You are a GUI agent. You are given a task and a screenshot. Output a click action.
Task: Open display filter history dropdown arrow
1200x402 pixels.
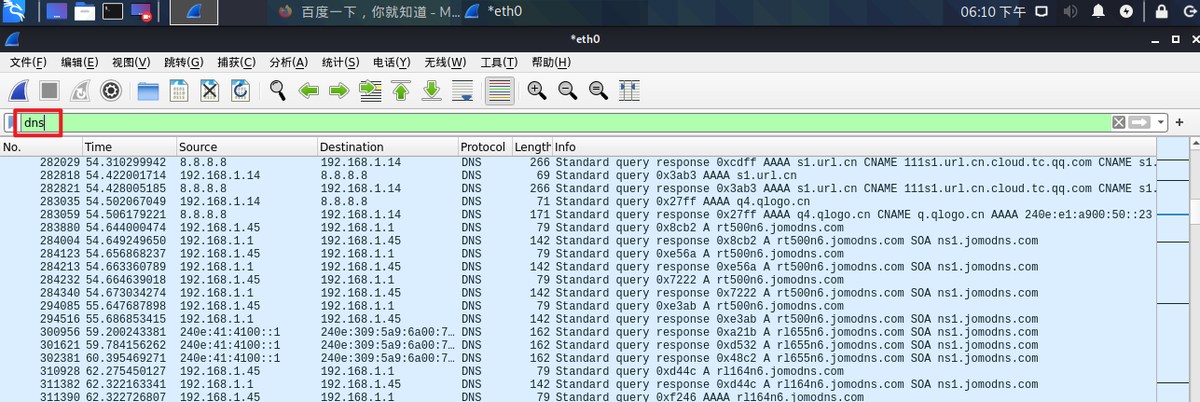click(x=1160, y=122)
